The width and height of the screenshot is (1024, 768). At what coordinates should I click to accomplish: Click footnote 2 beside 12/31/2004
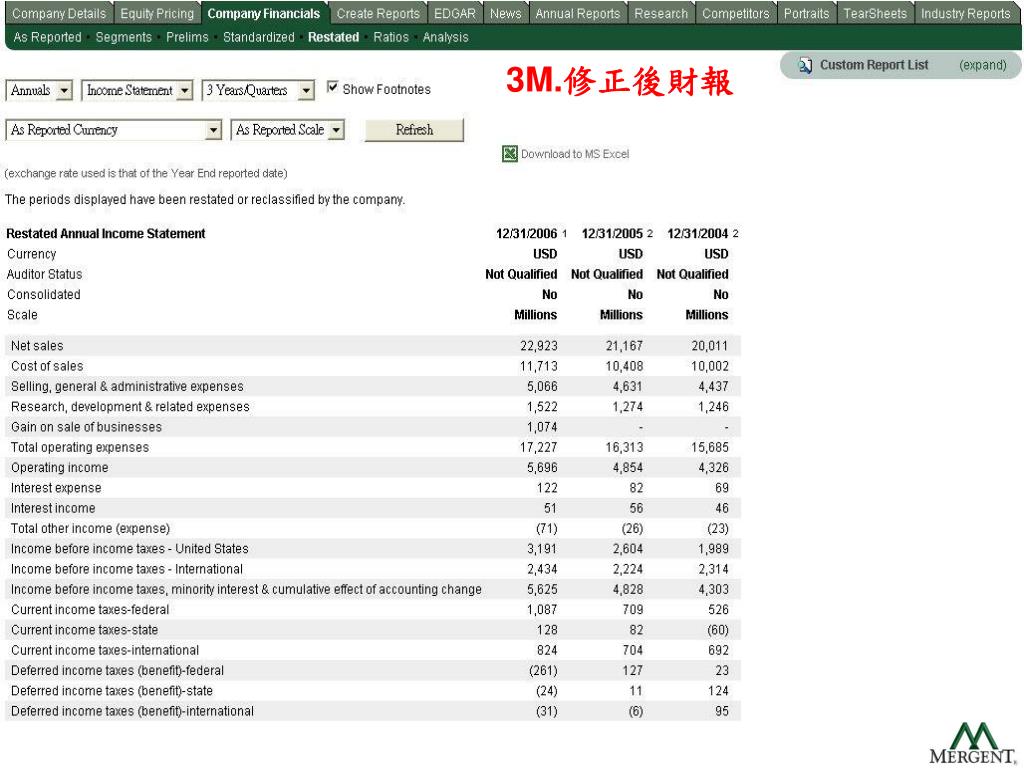pyautogui.click(x=735, y=234)
